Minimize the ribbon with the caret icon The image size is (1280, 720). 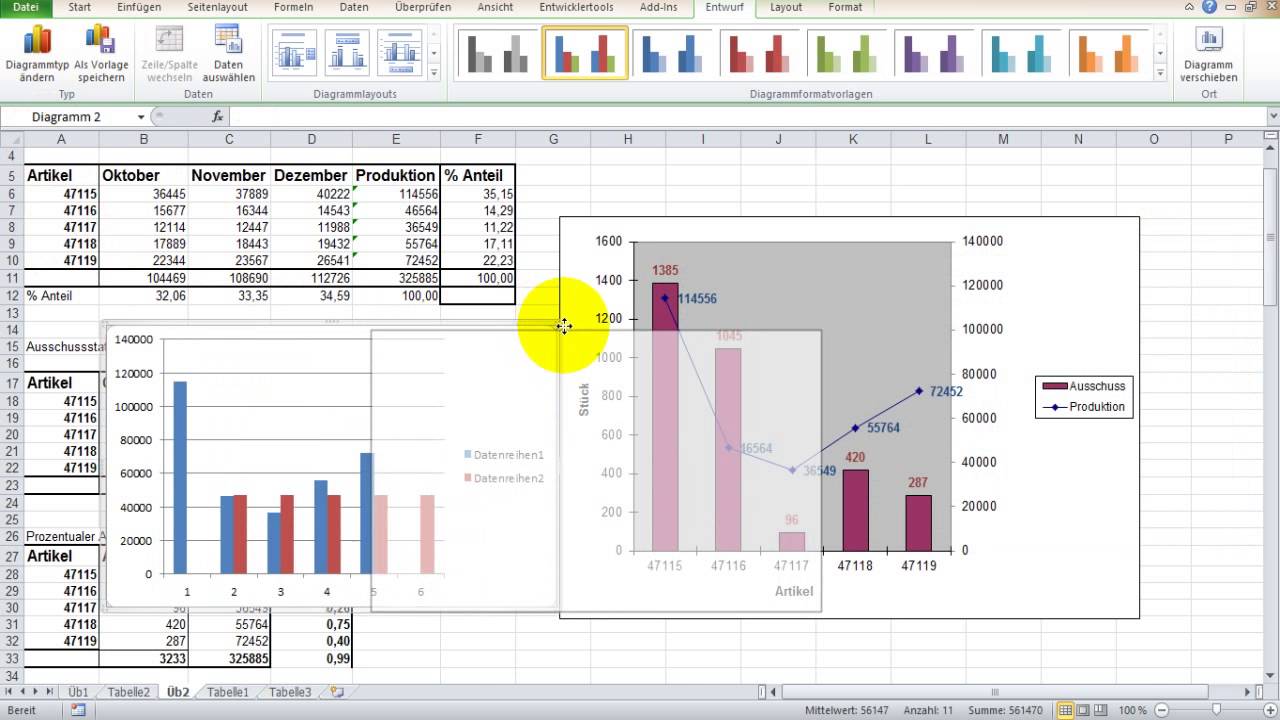click(1191, 7)
